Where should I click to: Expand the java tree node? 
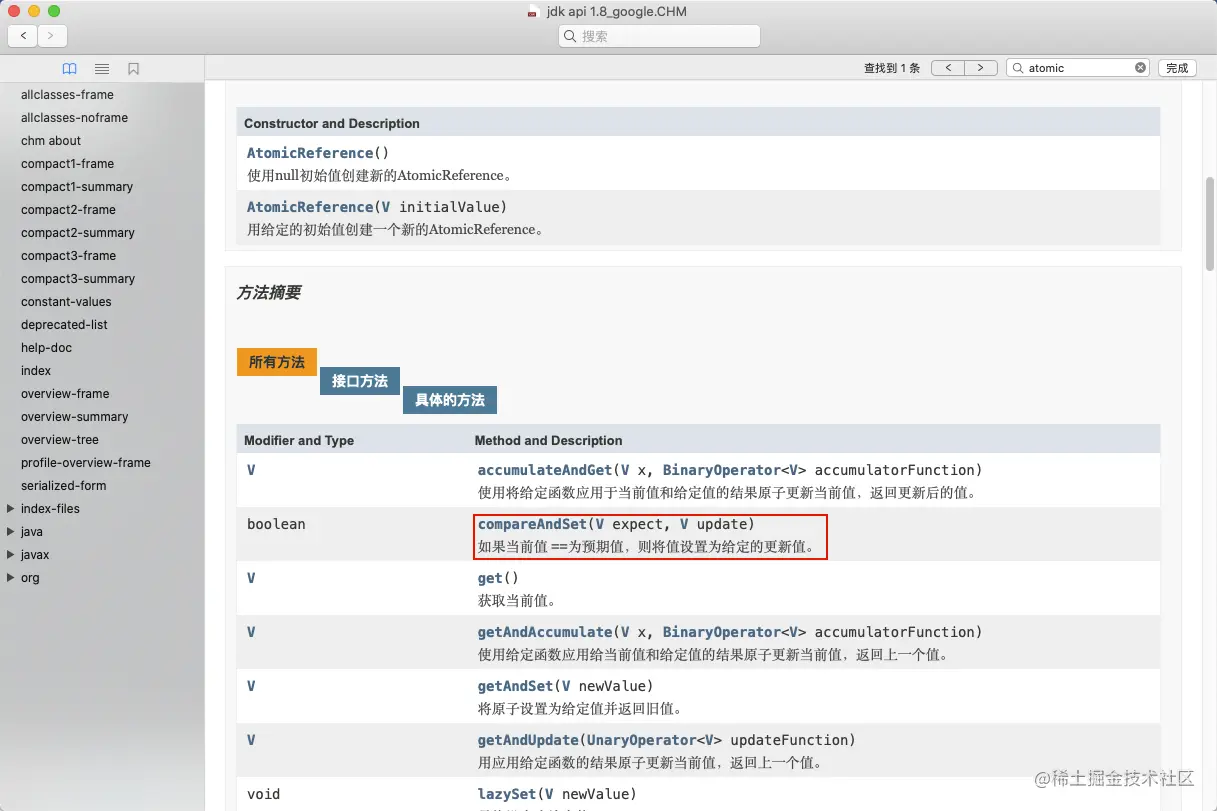(x=10, y=532)
